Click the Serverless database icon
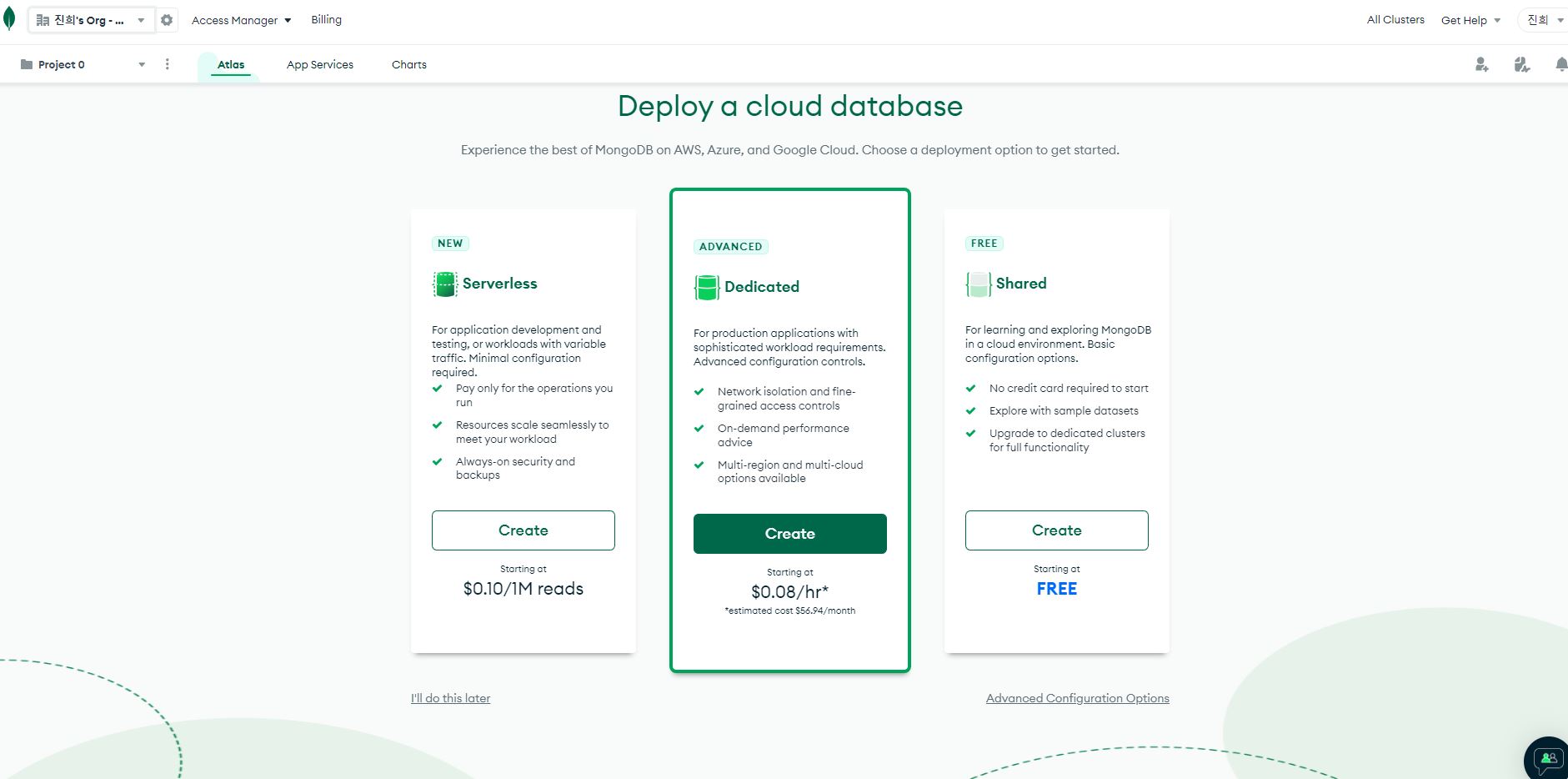Screen dimensions: 1568x779 (445, 284)
